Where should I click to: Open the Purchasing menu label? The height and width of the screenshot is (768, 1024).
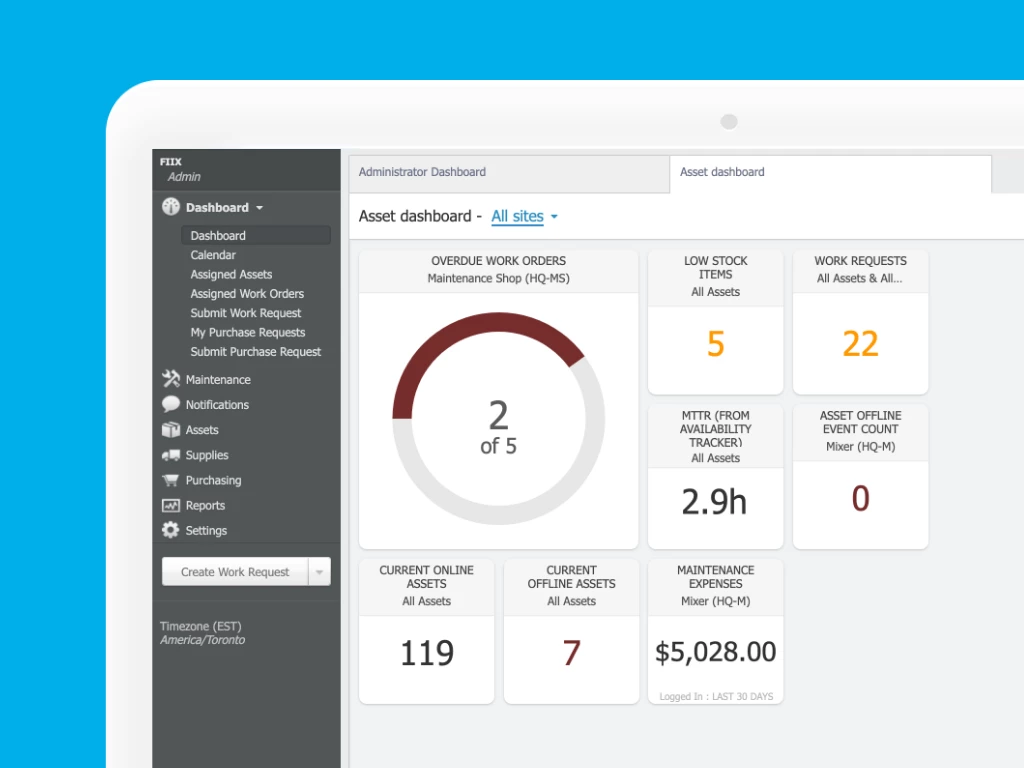[213, 481]
